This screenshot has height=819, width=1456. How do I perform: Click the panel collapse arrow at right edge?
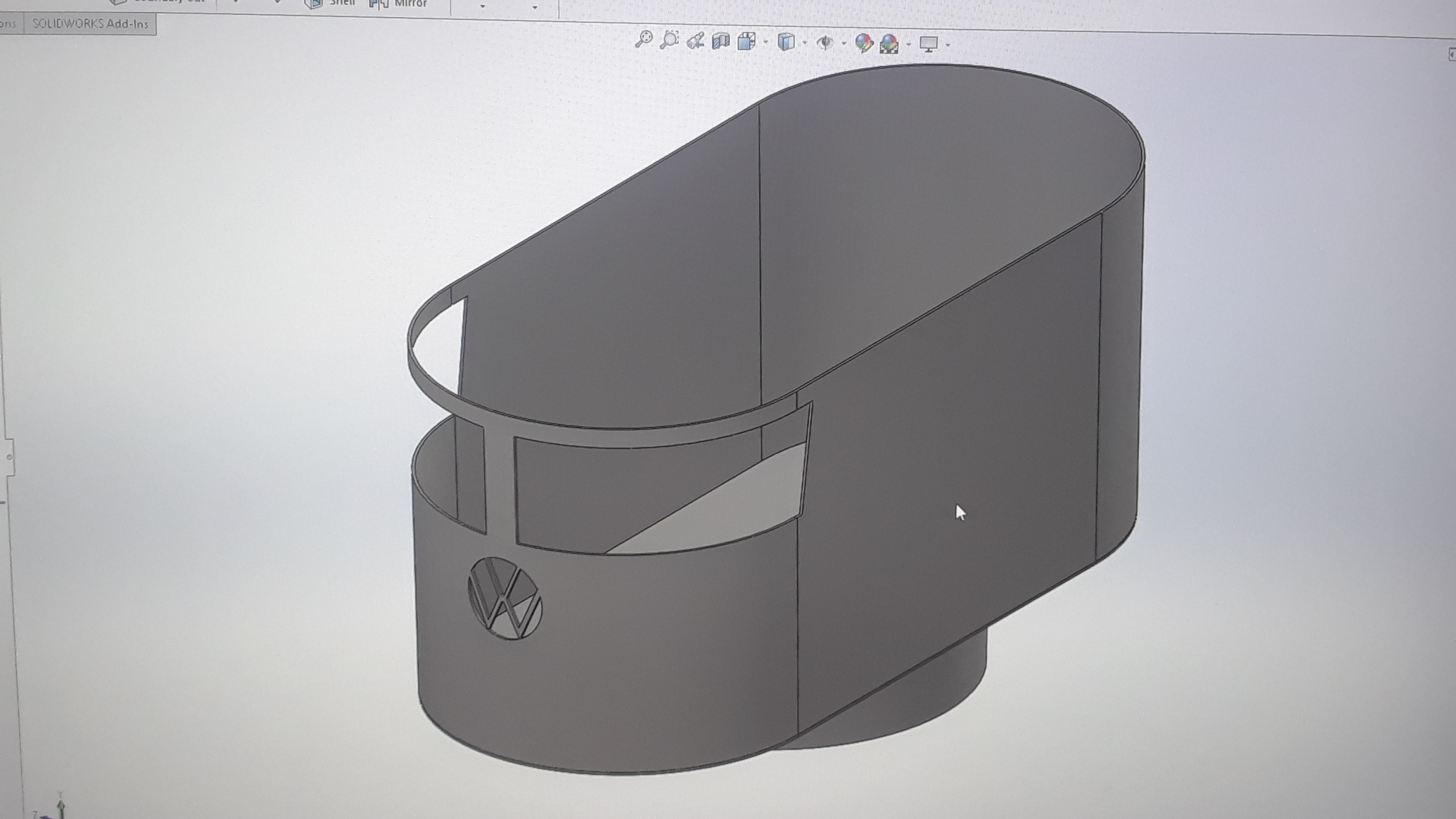pyautogui.click(x=1451, y=54)
